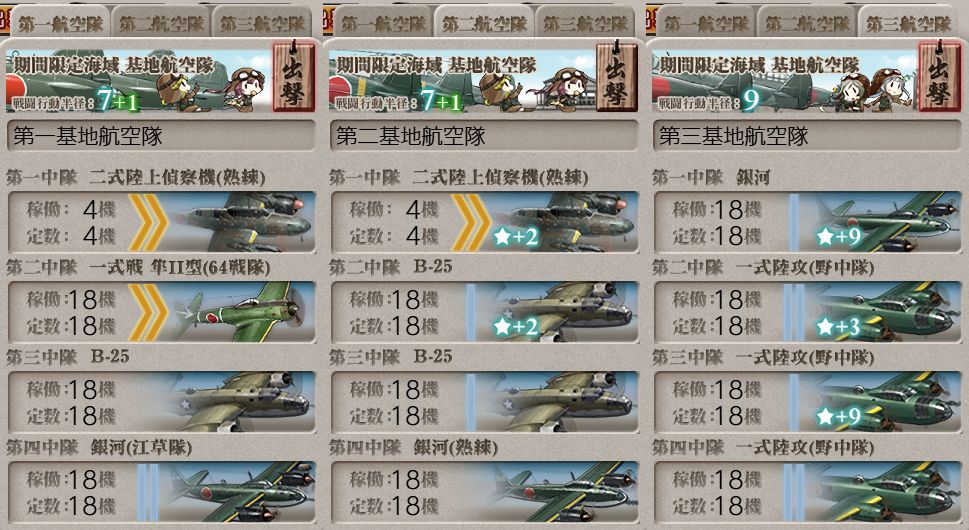Viewport: 969px width, 530px height.
Task: Select the B-25 with star +2 improvement
Action: pyautogui.click(x=485, y=312)
